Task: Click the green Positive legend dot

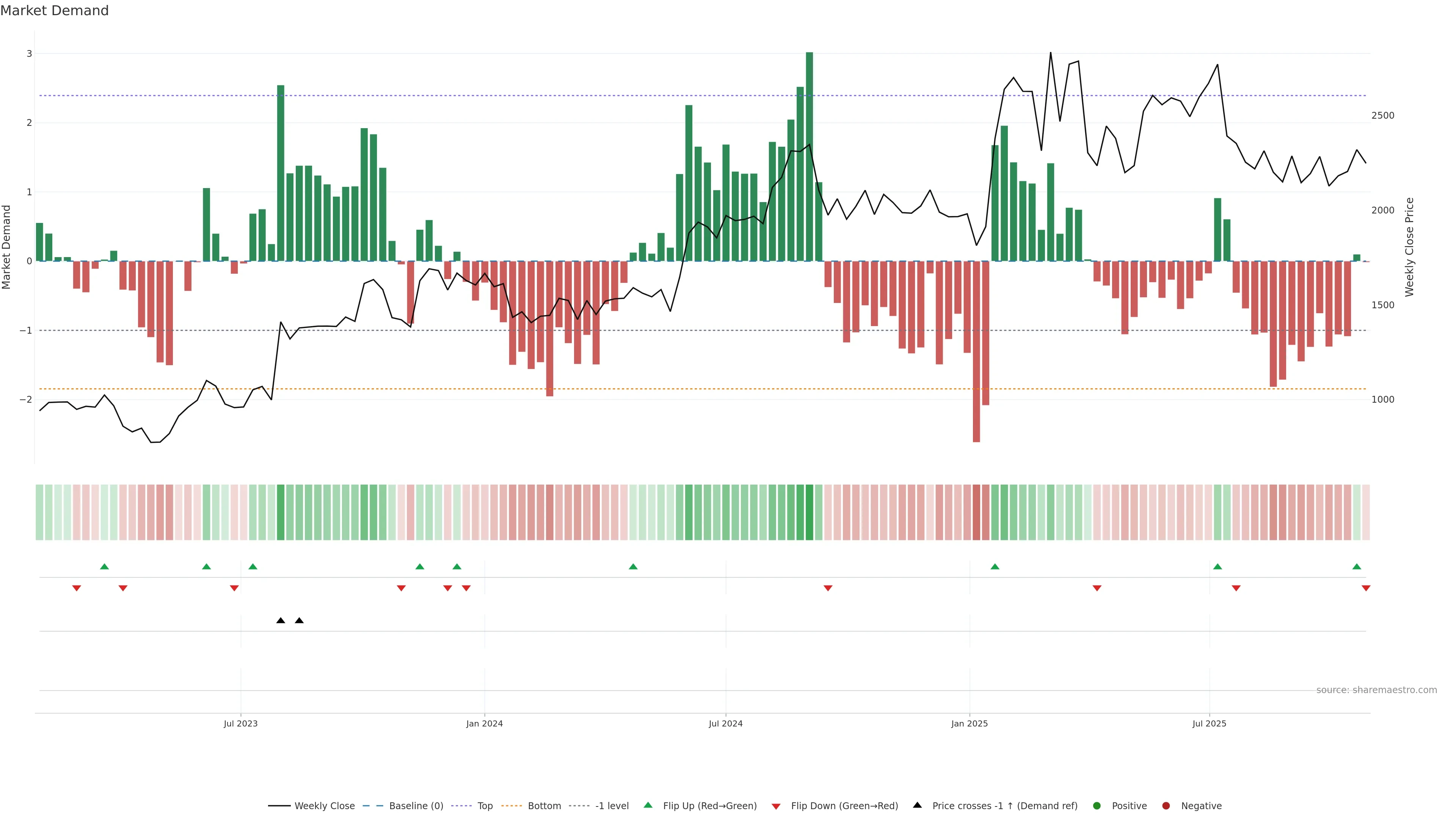Action: 1097,805
